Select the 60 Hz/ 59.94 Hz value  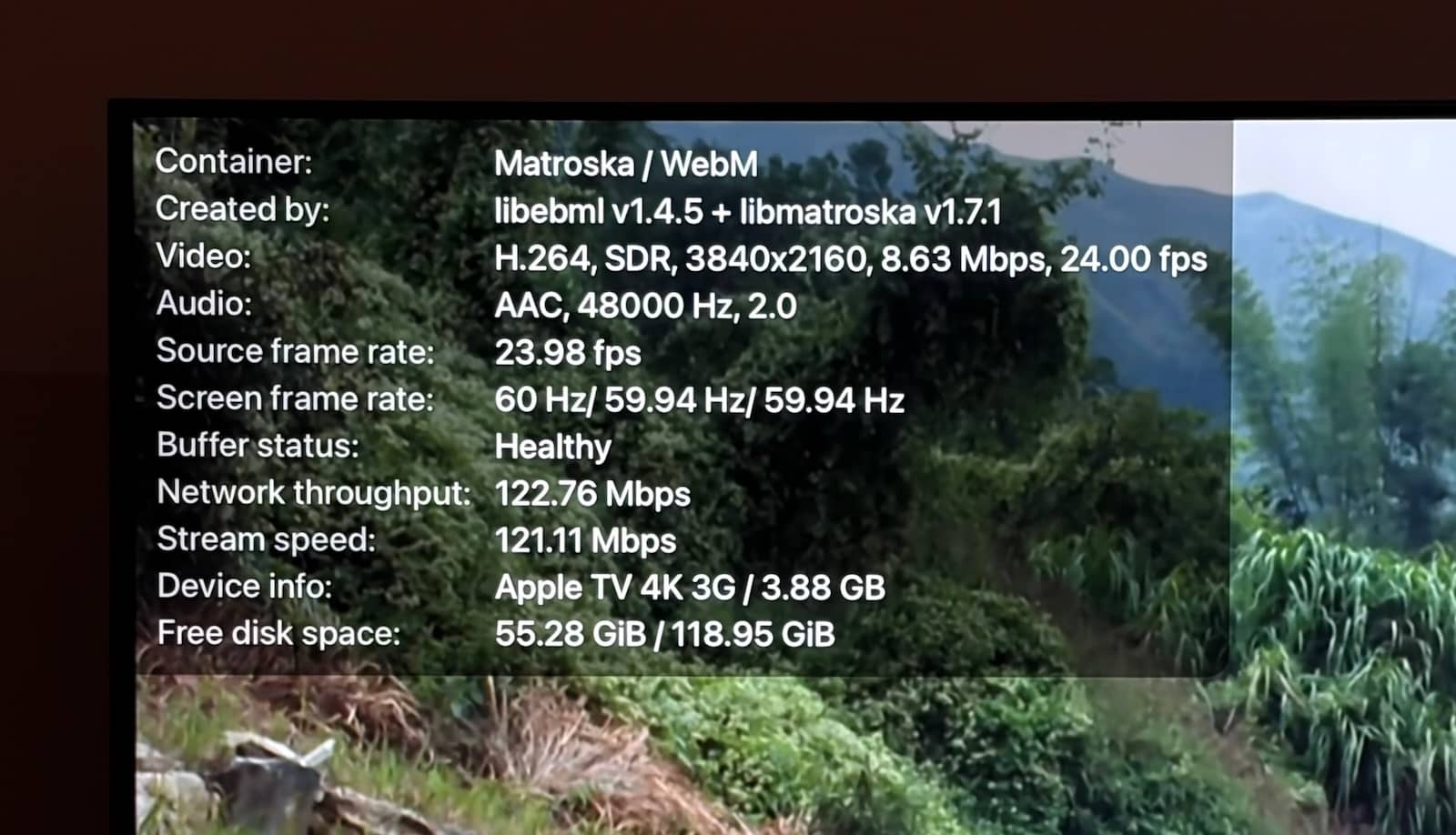[x=700, y=401]
